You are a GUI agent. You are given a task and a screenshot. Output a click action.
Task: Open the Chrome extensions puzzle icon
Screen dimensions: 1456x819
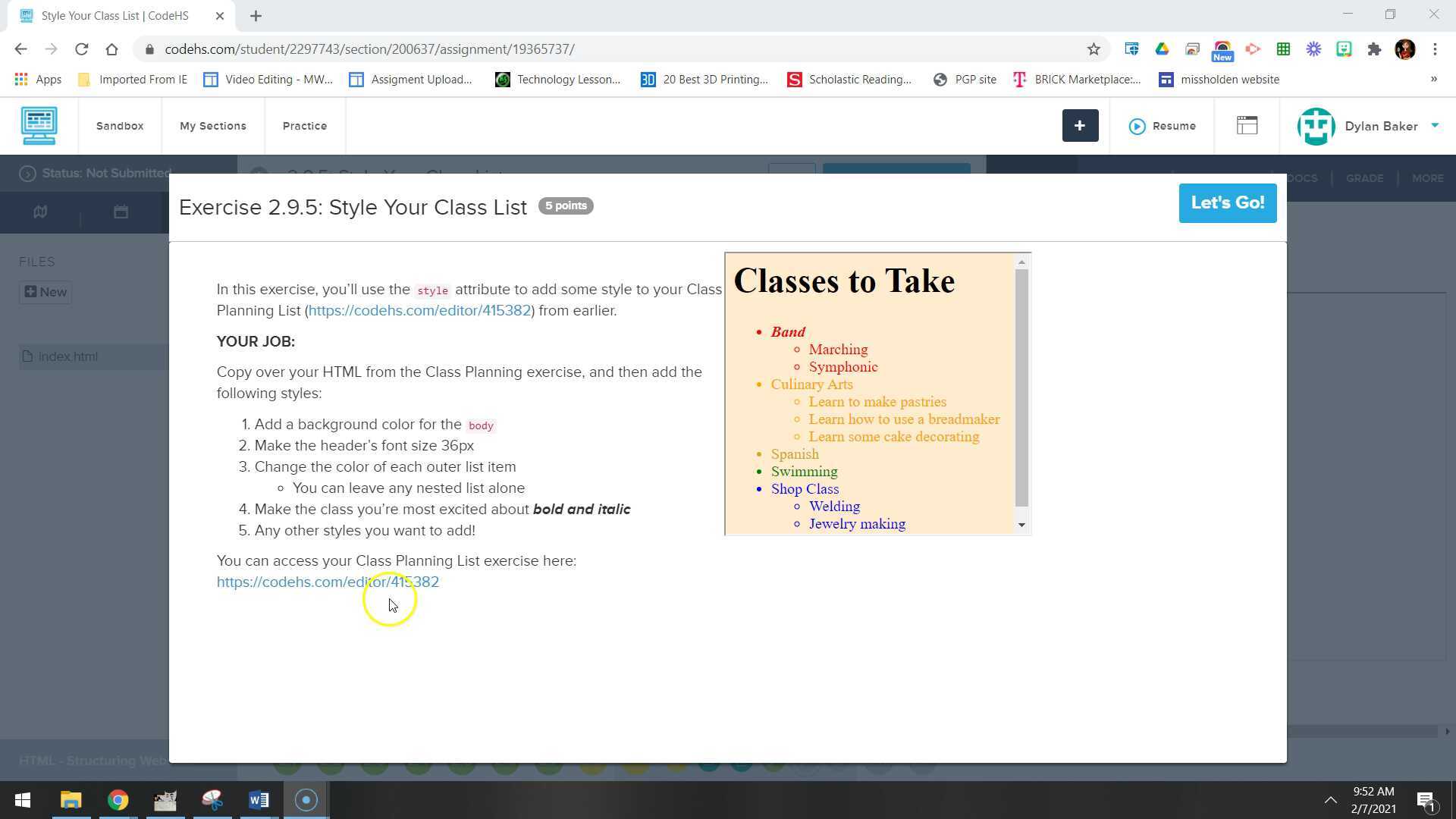pyautogui.click(x=1374, y=49)
